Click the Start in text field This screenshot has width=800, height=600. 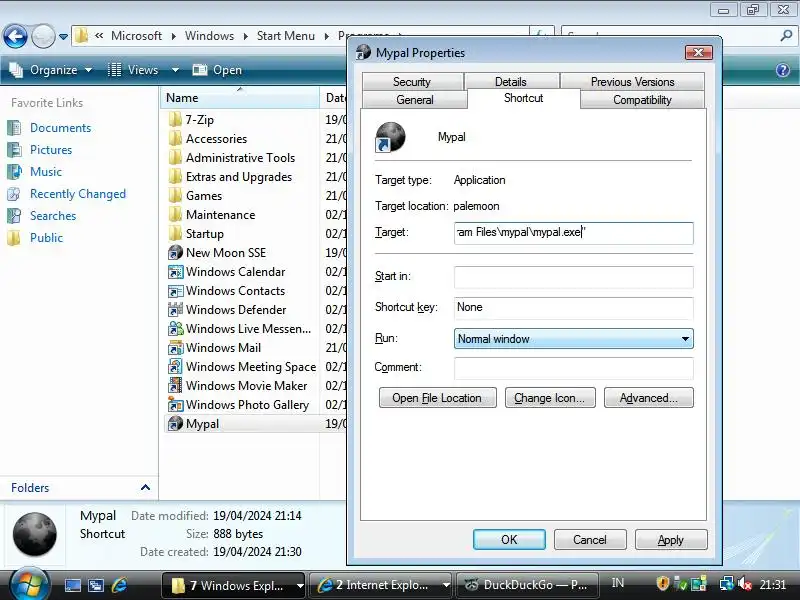tap(573, 277)
